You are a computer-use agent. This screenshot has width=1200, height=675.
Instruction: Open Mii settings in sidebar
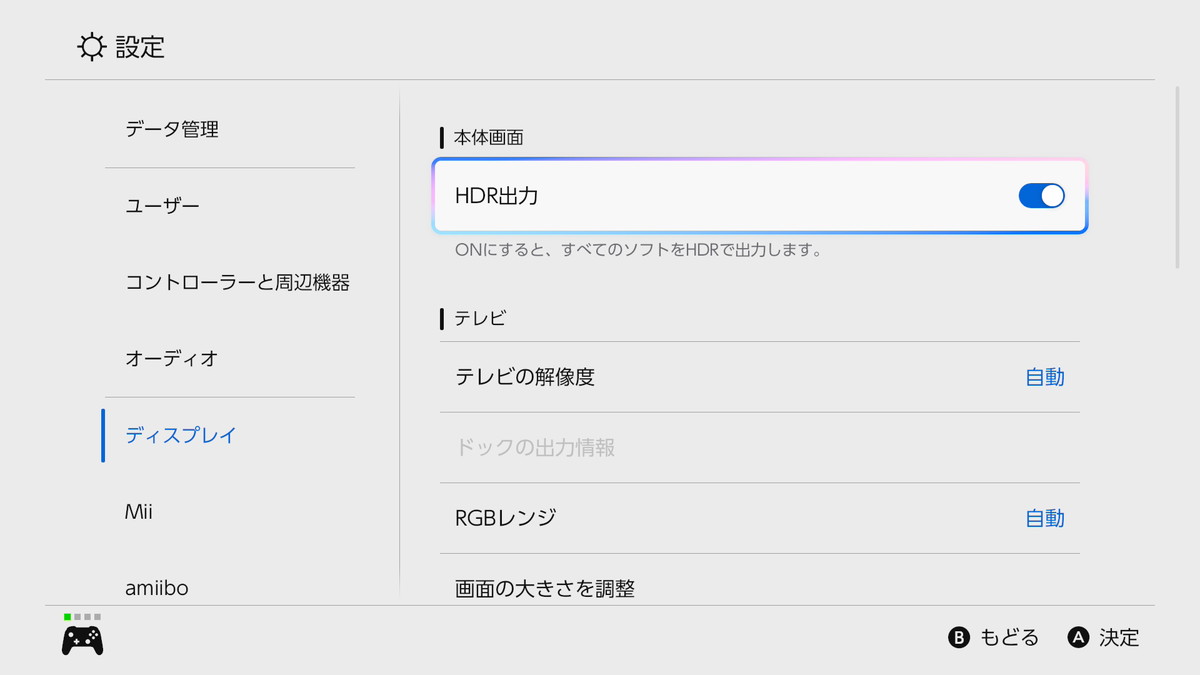click(139, 512)
